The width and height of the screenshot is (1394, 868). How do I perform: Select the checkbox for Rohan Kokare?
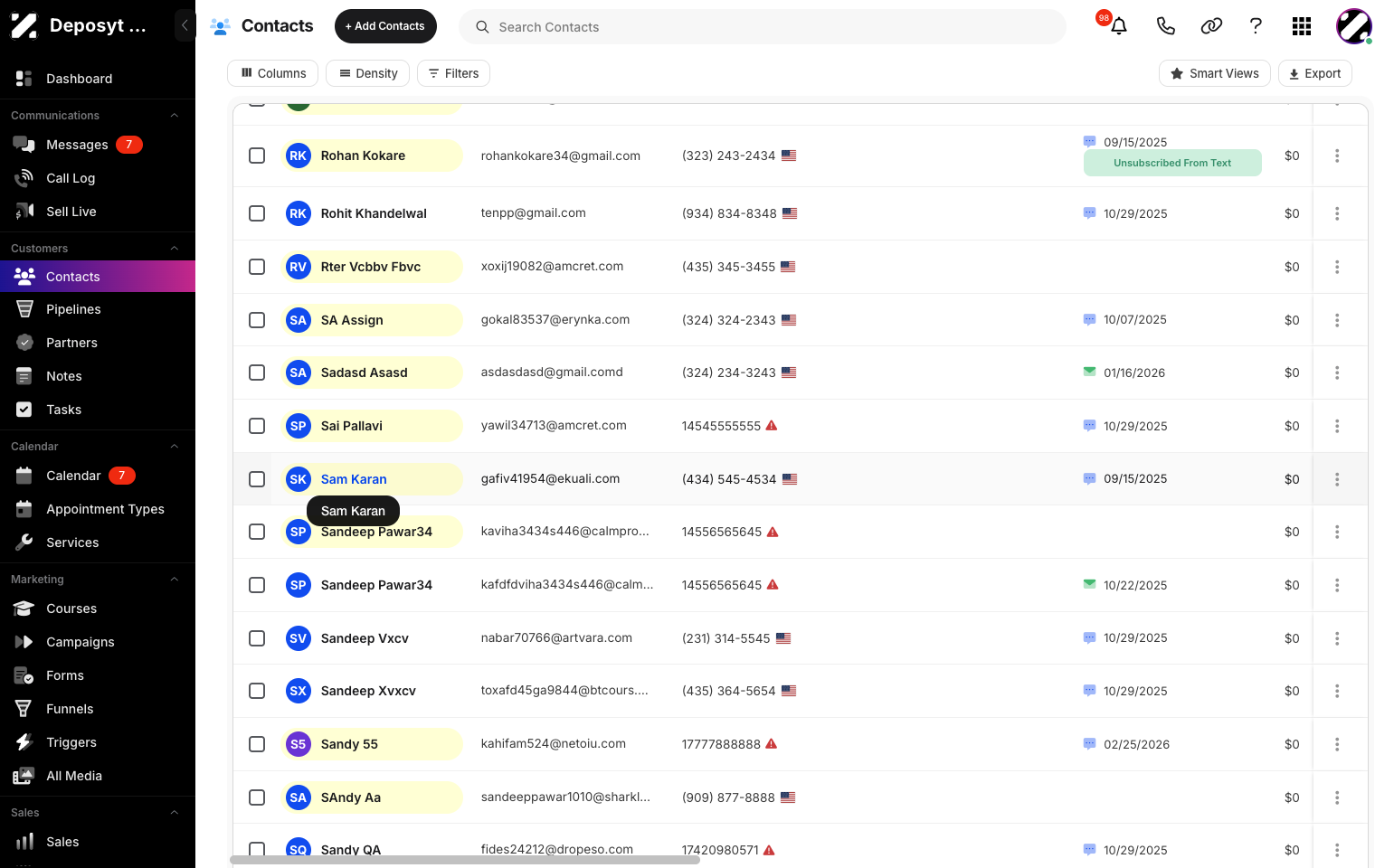tap(257, 156)
